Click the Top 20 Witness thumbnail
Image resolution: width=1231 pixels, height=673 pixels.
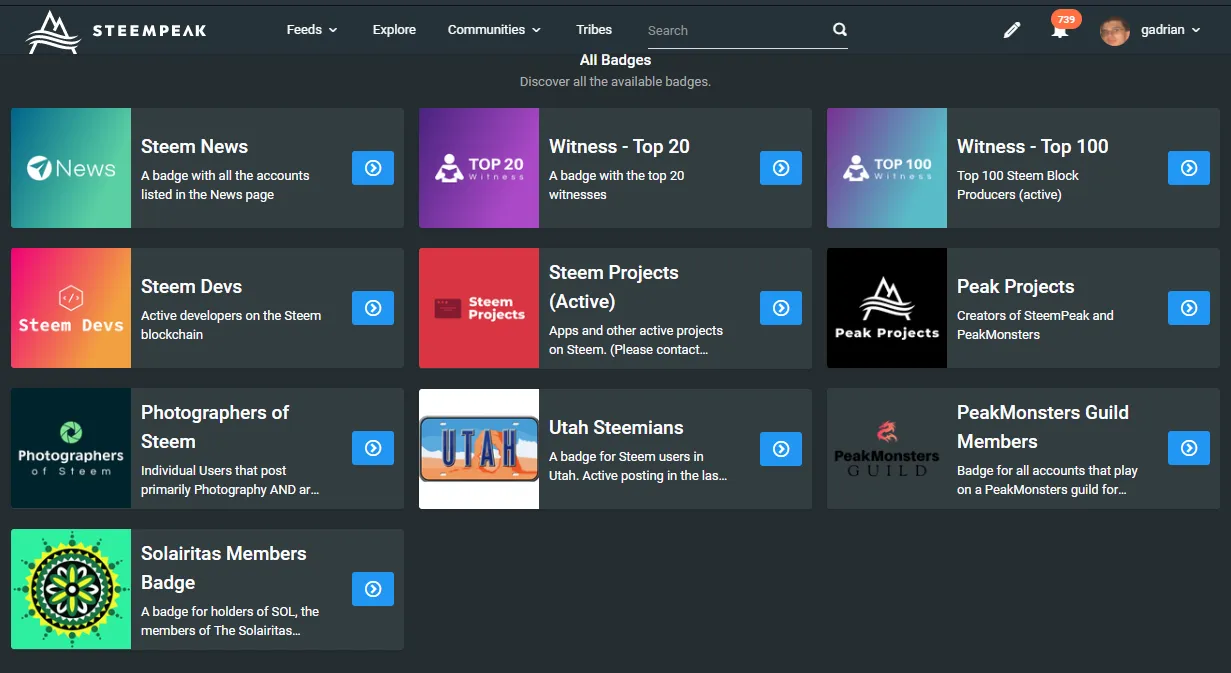479,168
